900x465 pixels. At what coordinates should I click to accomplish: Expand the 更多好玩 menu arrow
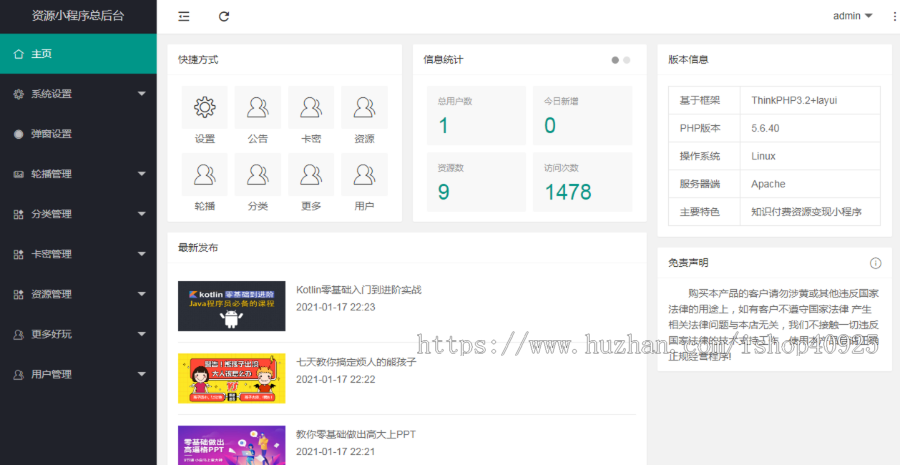[x=142, y=334]
